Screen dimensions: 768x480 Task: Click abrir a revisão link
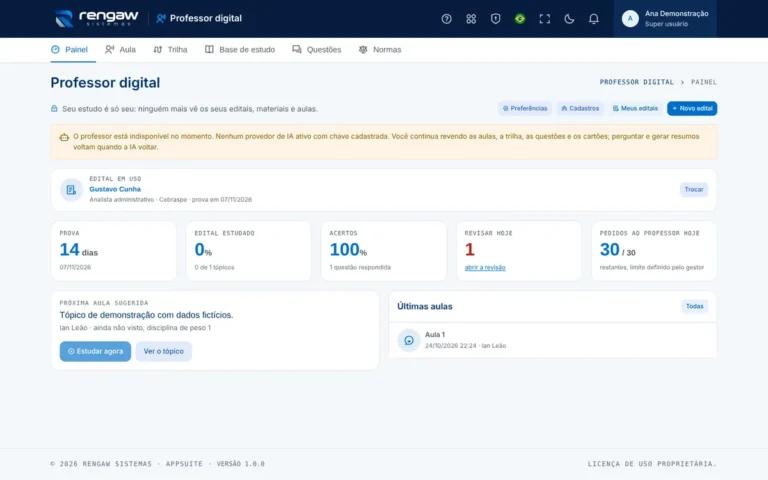point(485,267)
